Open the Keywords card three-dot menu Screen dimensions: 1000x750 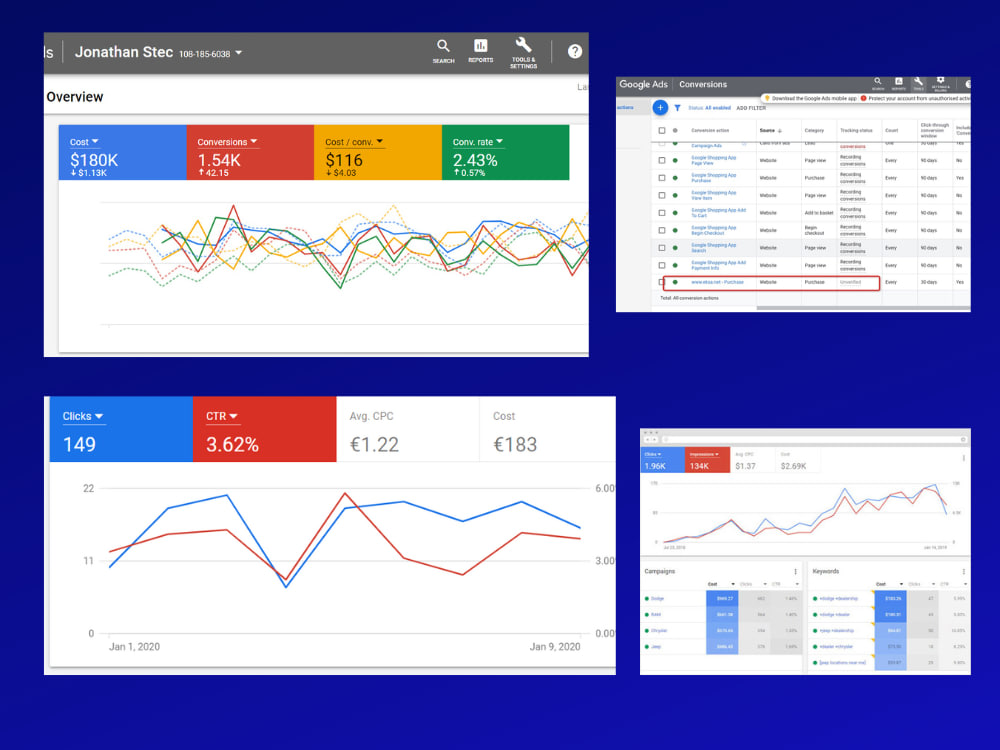[x=963, y=571]
